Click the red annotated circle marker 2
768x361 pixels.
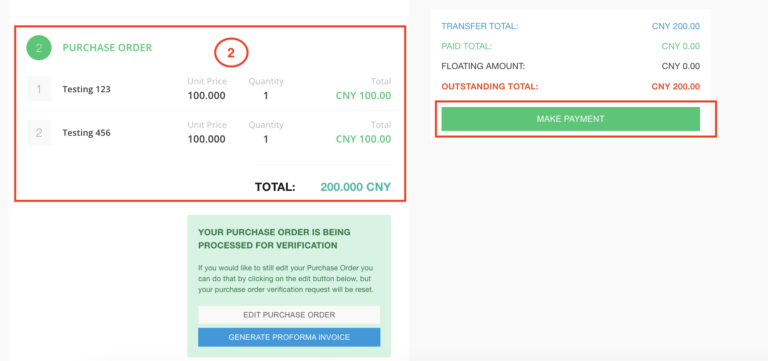coord(231,54)
